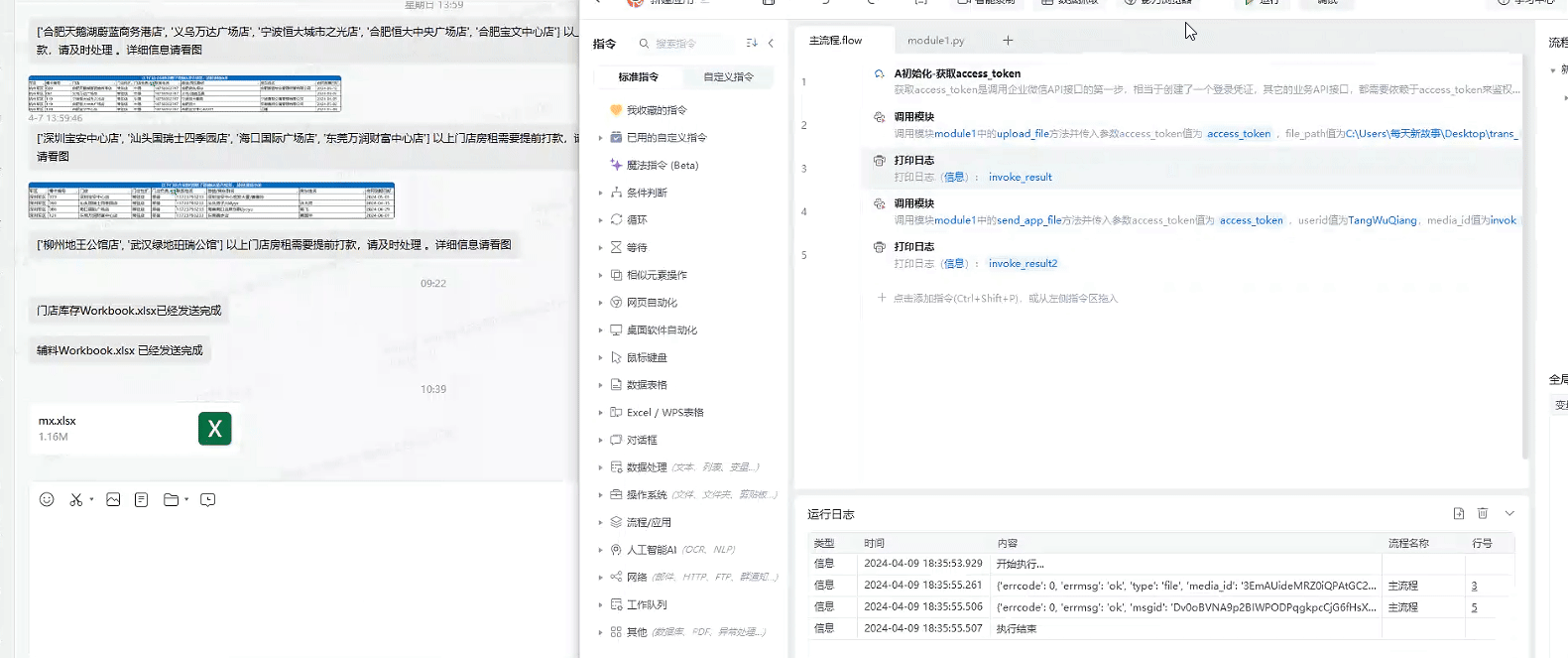The width and height of the screenshot is (1568, 658).
Task: Collapse command panel using left chevron
Action: (x=771, y=43)
